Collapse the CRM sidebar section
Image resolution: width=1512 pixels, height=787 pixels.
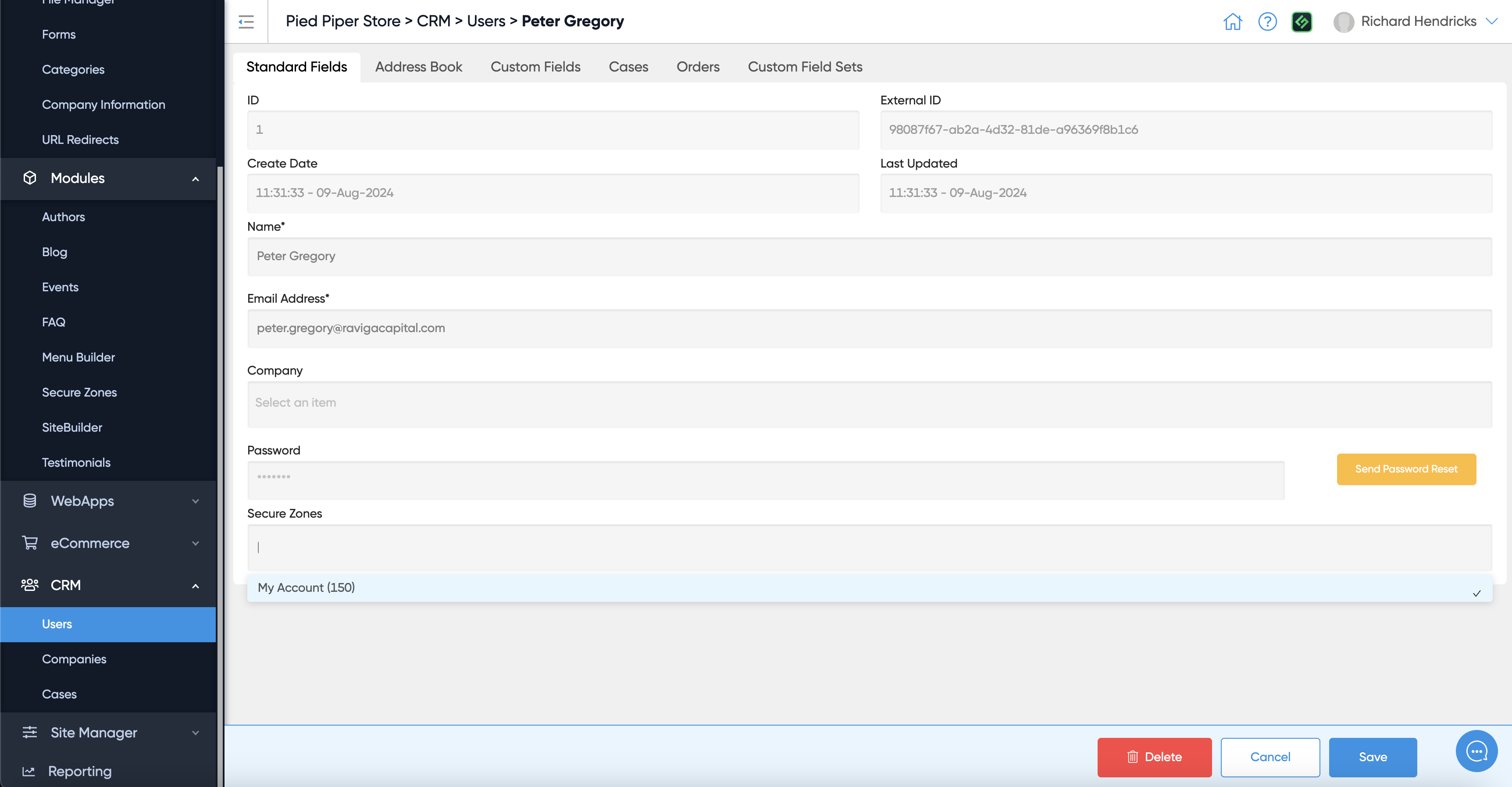[x=196, y=586]
